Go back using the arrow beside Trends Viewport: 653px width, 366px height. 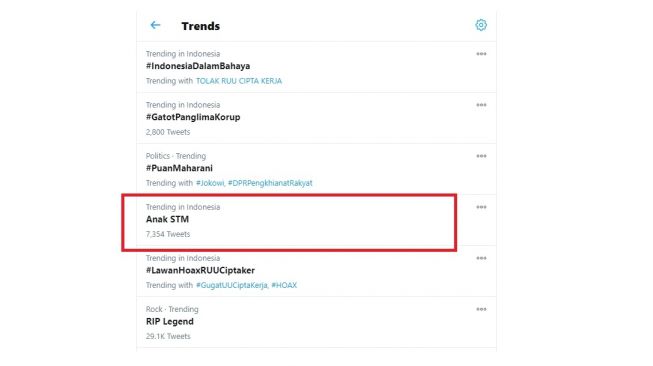pos(155,25)
